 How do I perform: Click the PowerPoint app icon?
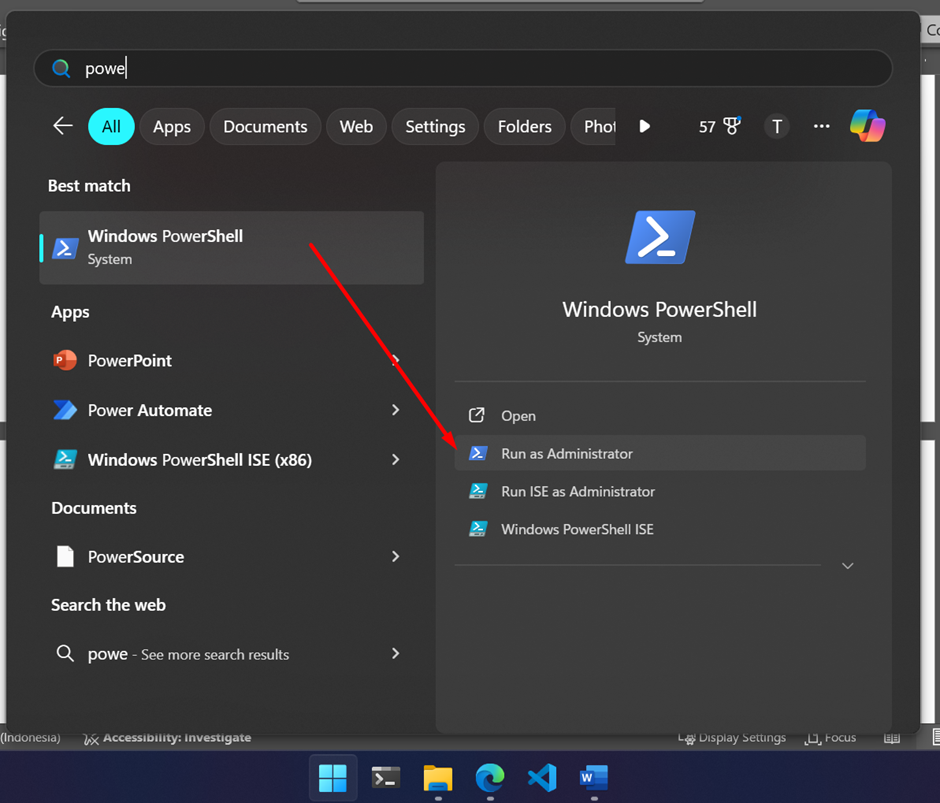(65, 360)
